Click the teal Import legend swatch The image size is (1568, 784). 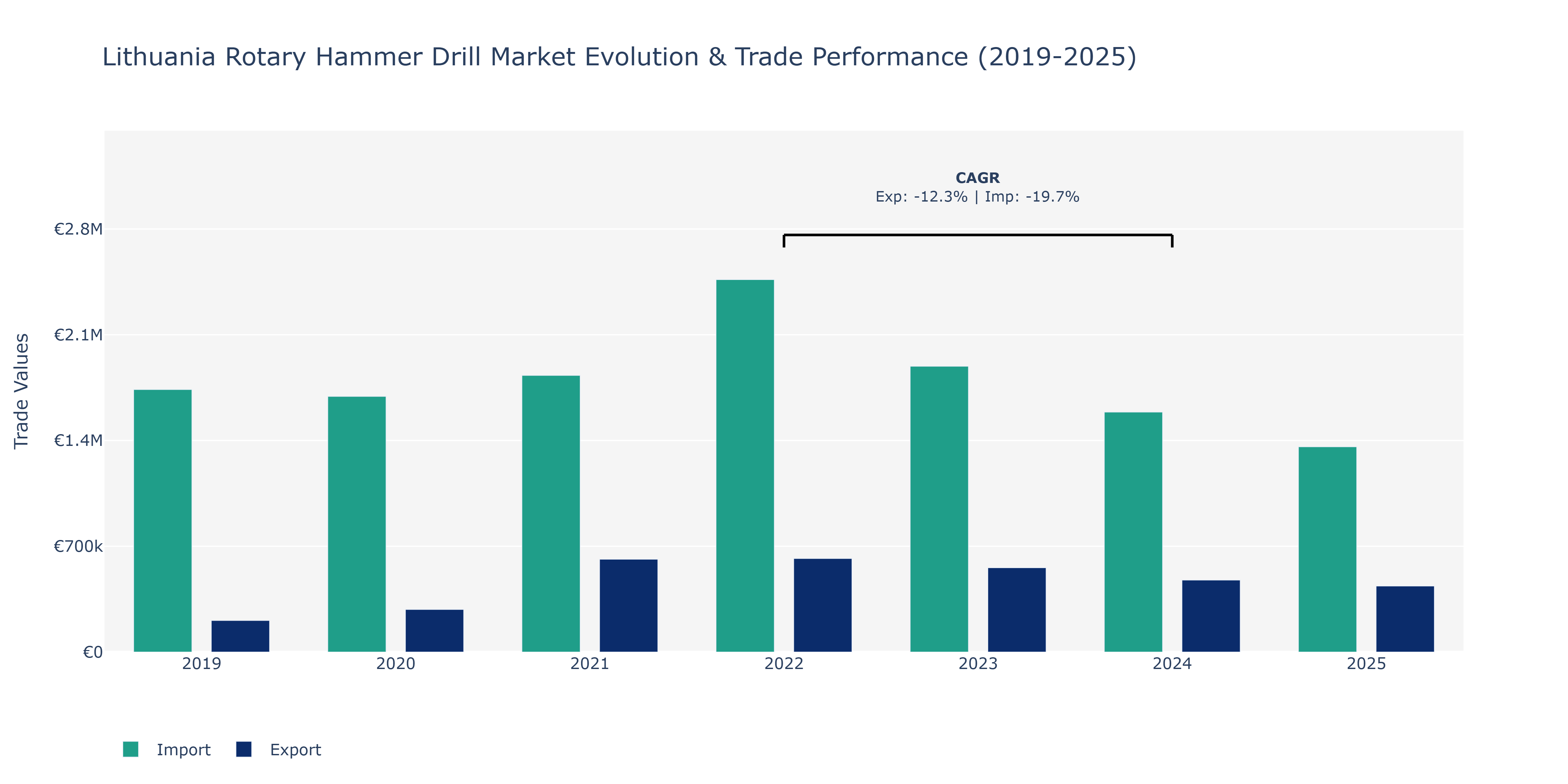click(130, 749)
